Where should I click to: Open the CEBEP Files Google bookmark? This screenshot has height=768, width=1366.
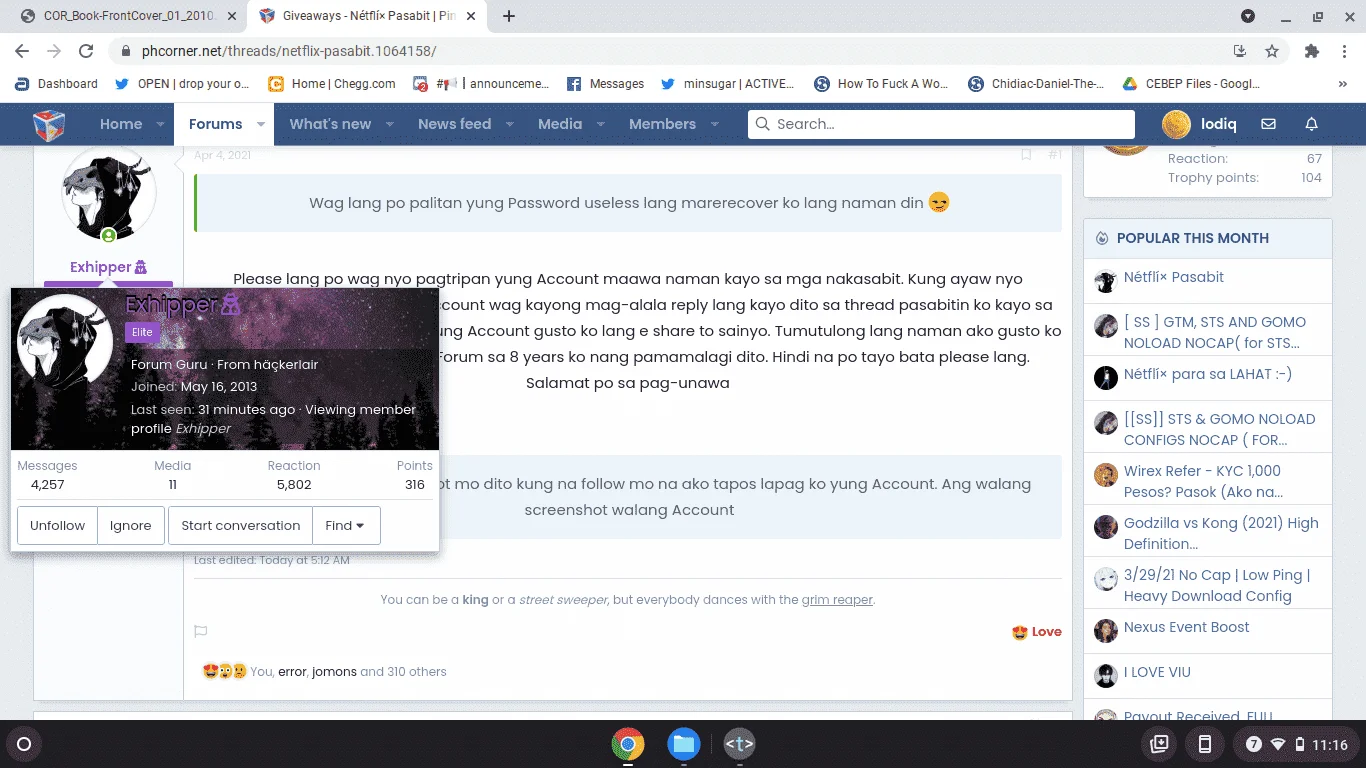pos(1191,84)
